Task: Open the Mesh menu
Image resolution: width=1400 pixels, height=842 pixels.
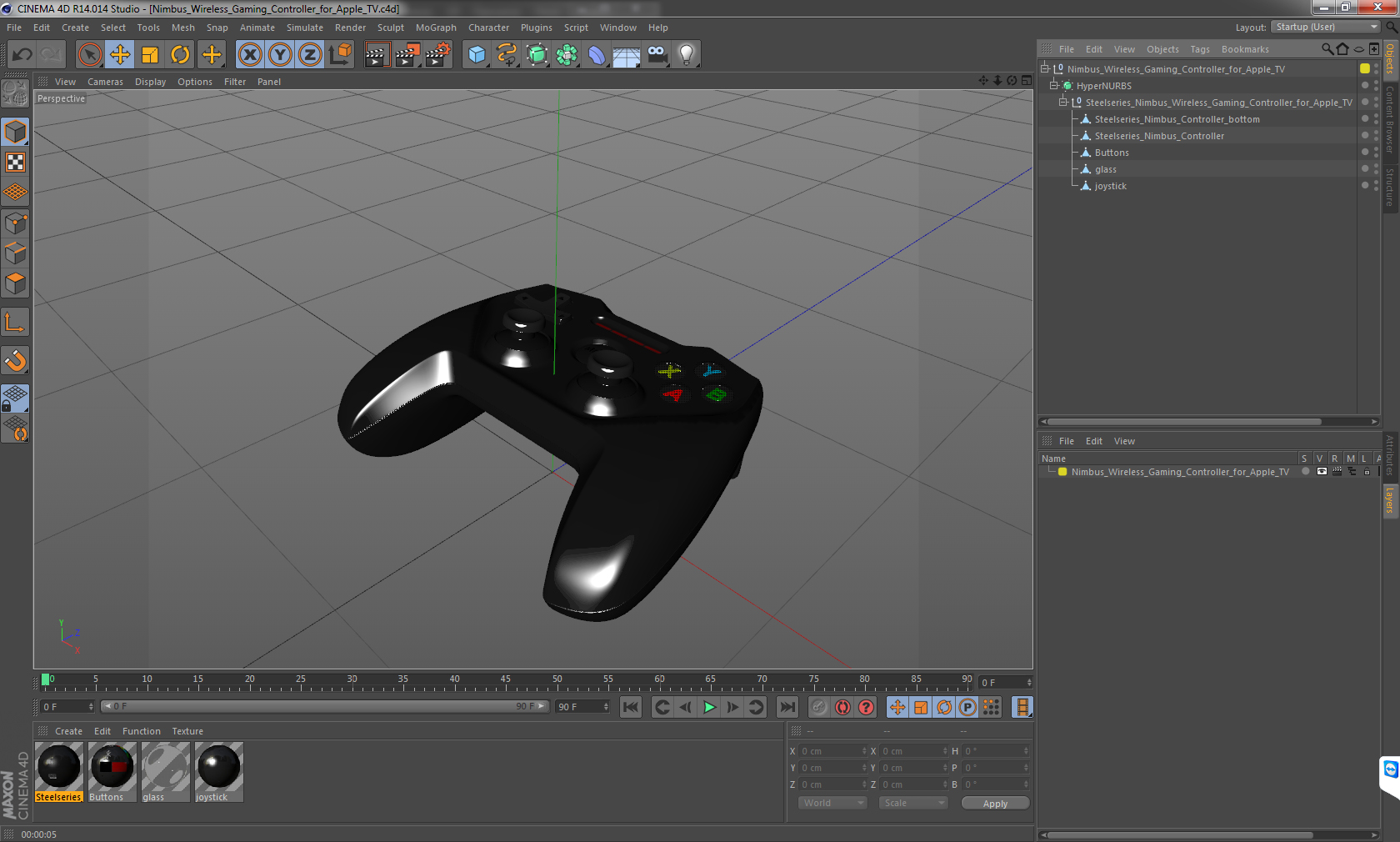Action: click(x=183, y=28)
